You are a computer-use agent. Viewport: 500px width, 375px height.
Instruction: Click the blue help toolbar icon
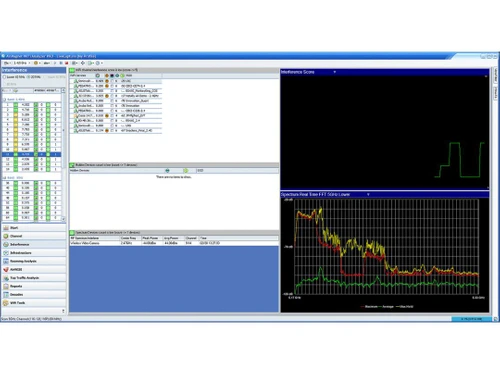tap(98, 63)
